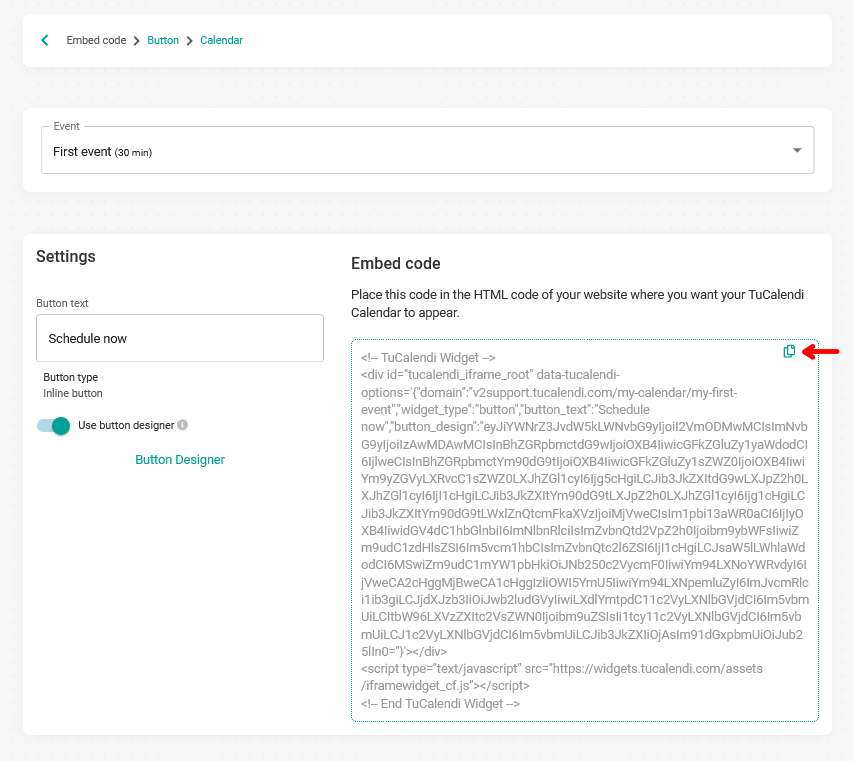This screenshot has height=761, width=853.
Task: Click the chevron between Embed code and Button
Action: (x=137, y=41)
